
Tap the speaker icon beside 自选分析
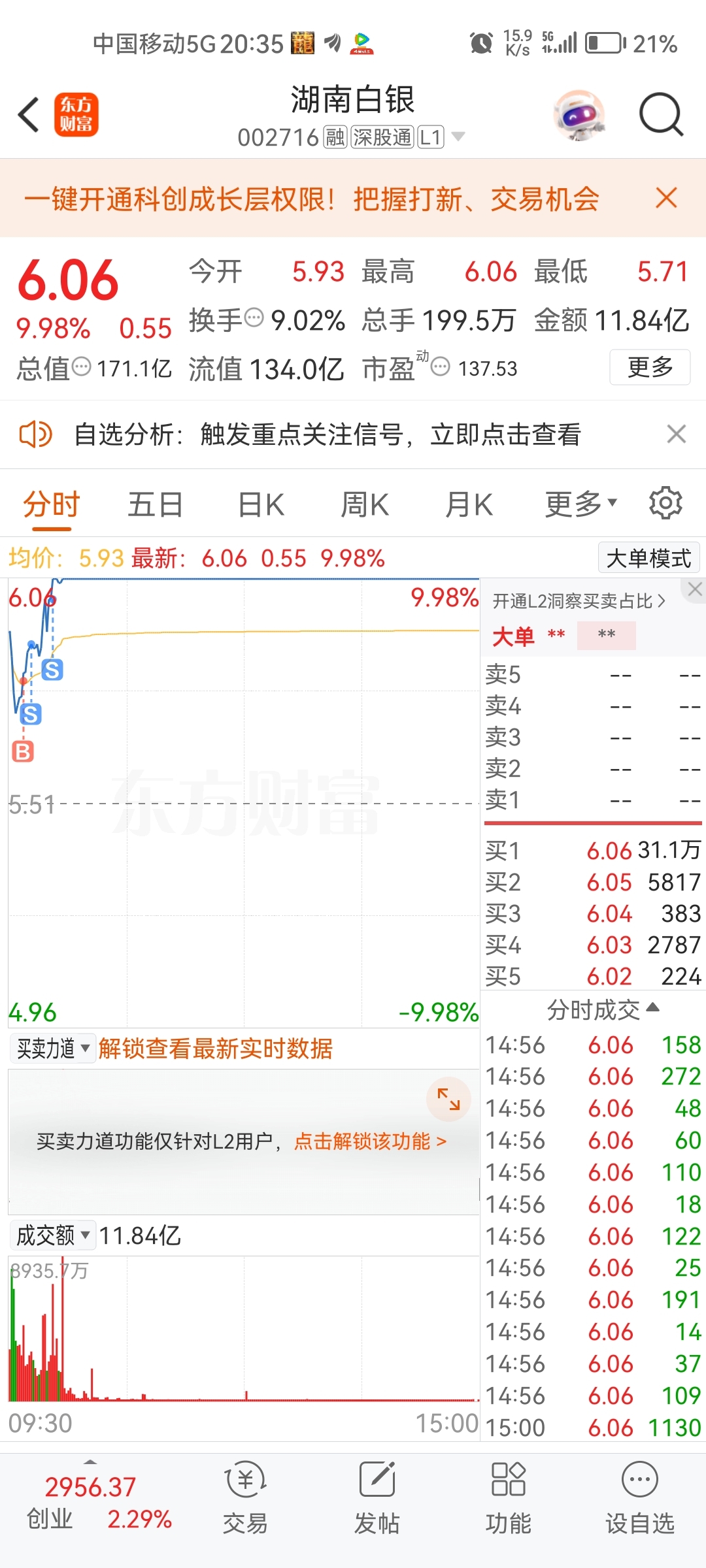(35, 434)
